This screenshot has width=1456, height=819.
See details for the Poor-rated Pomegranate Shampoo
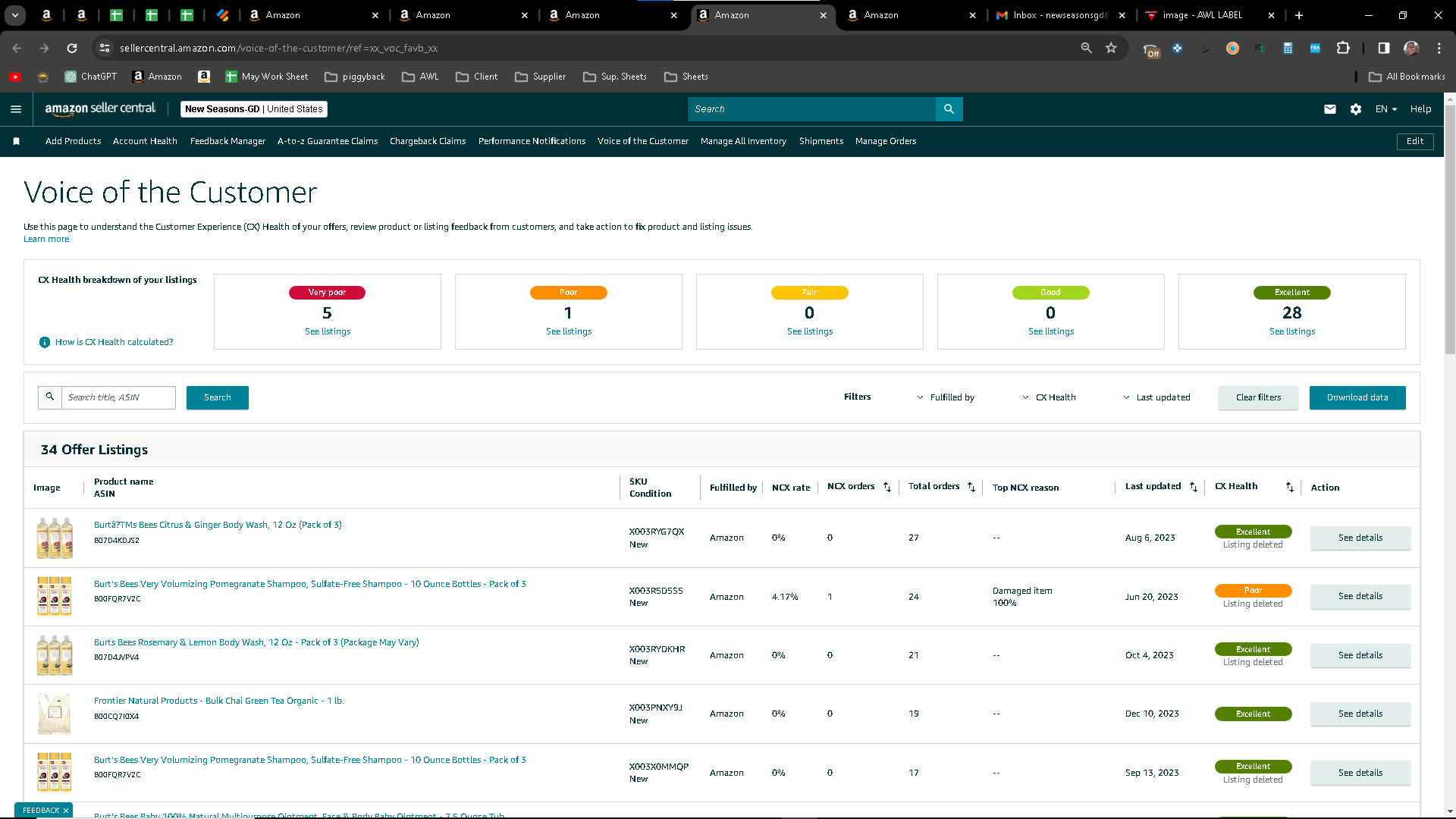[1360, 597]
